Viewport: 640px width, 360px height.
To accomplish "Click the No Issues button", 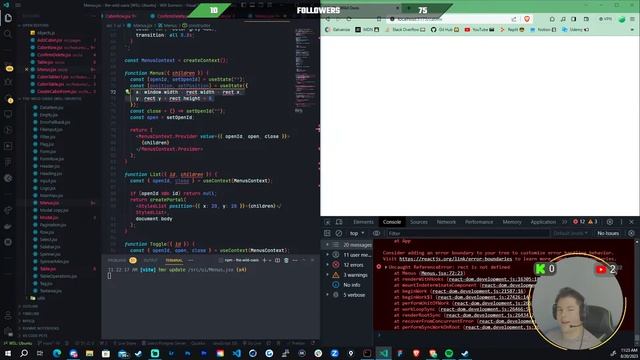I will 608,233.
